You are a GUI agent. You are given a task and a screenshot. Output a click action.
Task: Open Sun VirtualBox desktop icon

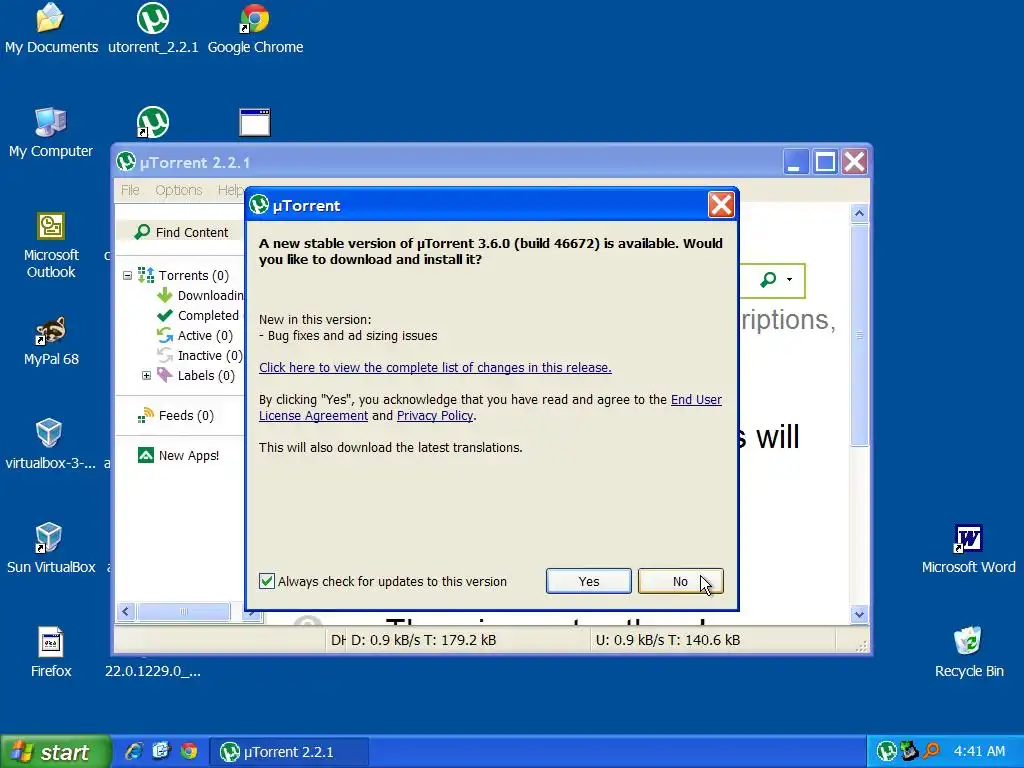(51, 549)
